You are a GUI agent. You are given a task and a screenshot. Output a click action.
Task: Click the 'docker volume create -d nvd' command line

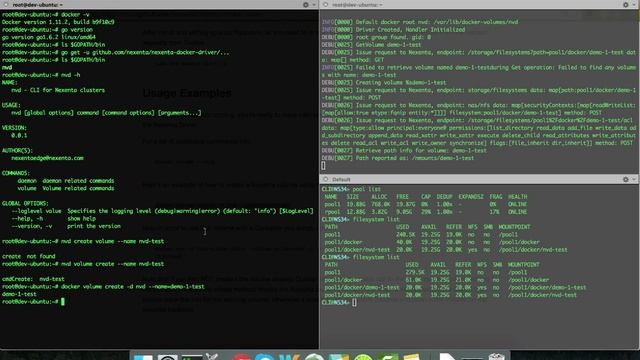pyautogui.click(x=103, y=287)
